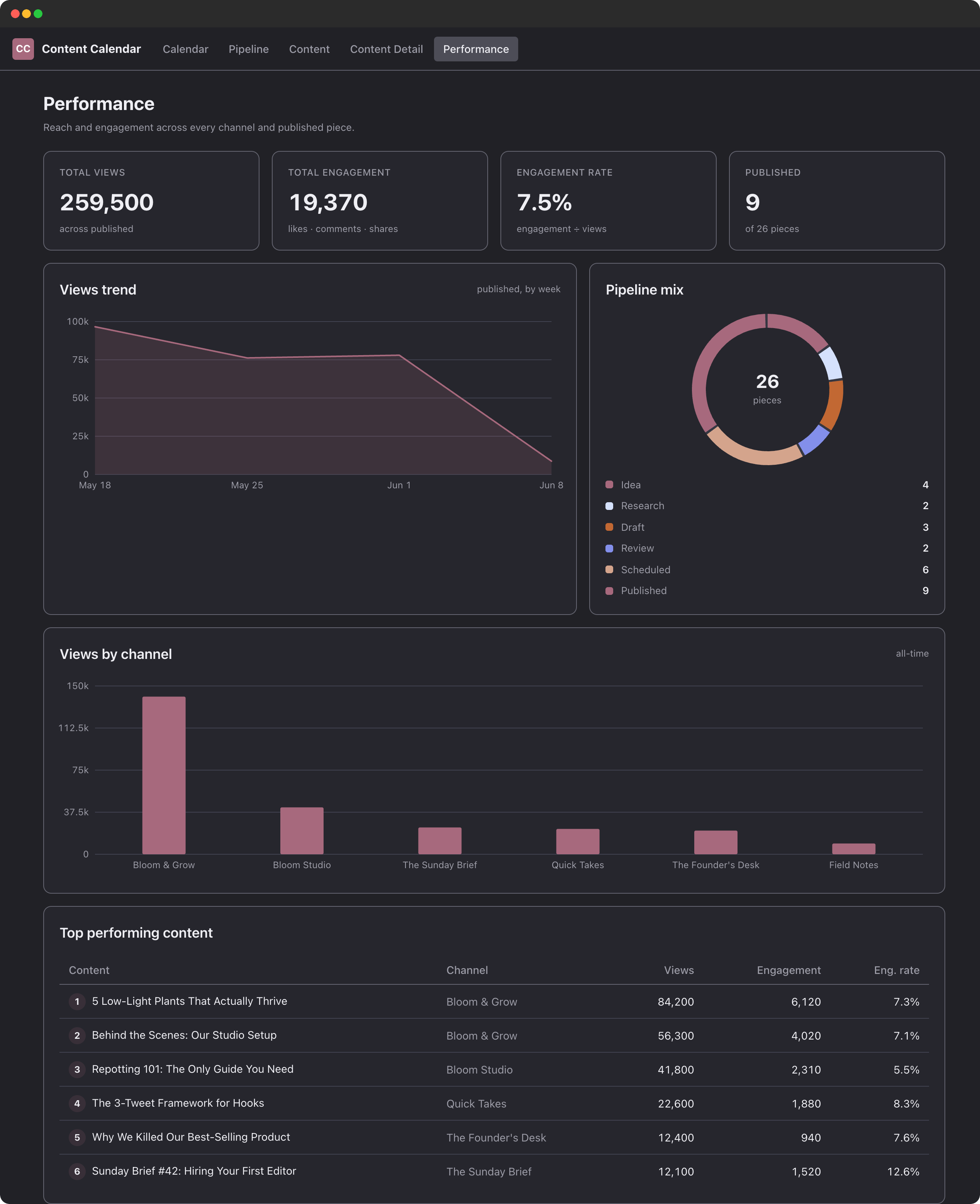Click the Research legend color swatch
This screenshot has height=1204, width=980.
(x=609, y=506)
